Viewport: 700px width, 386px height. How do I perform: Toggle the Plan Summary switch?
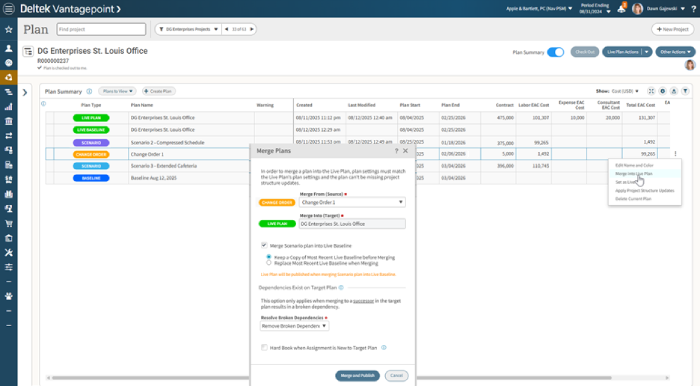[x=555, y=52]
